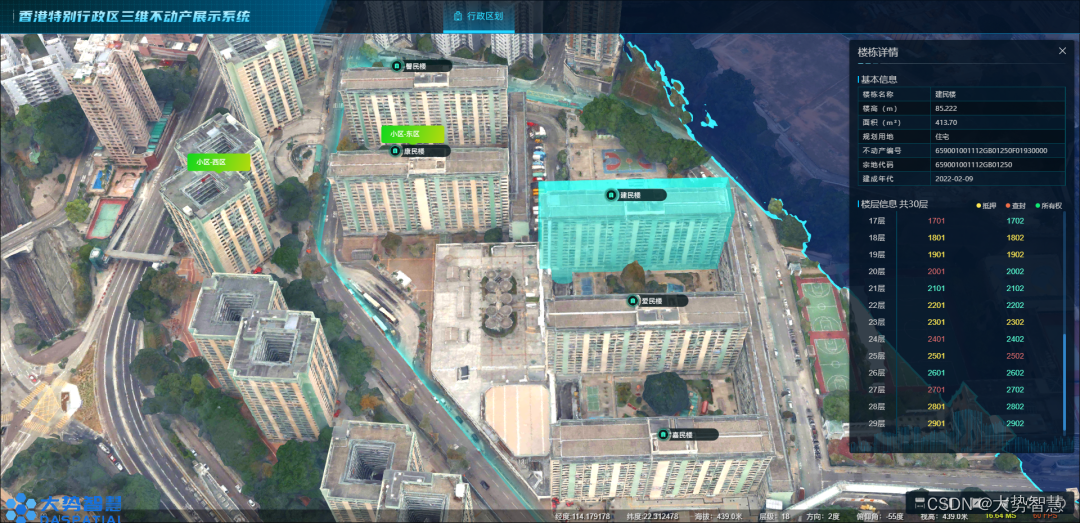Click the 馨民楼 building marker icon

click(397, 66)
